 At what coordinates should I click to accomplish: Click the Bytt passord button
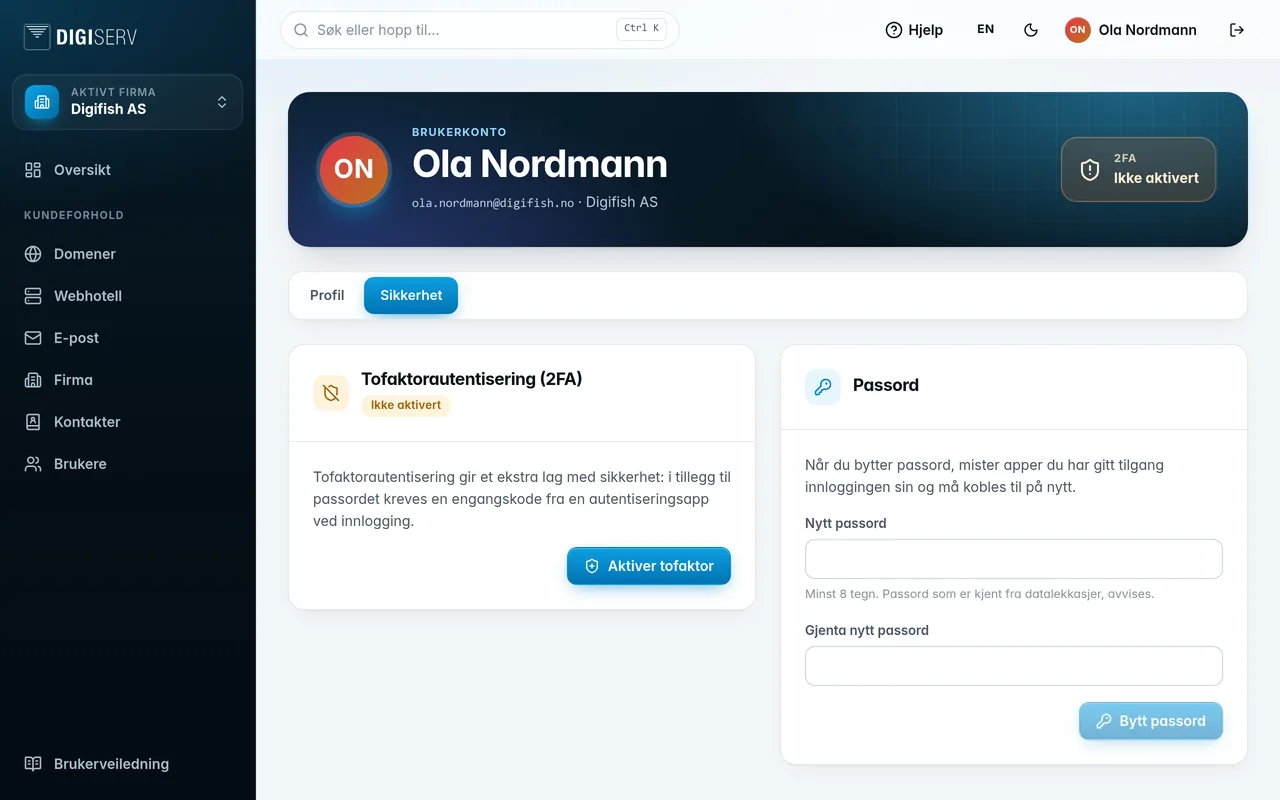[1151, 721]
